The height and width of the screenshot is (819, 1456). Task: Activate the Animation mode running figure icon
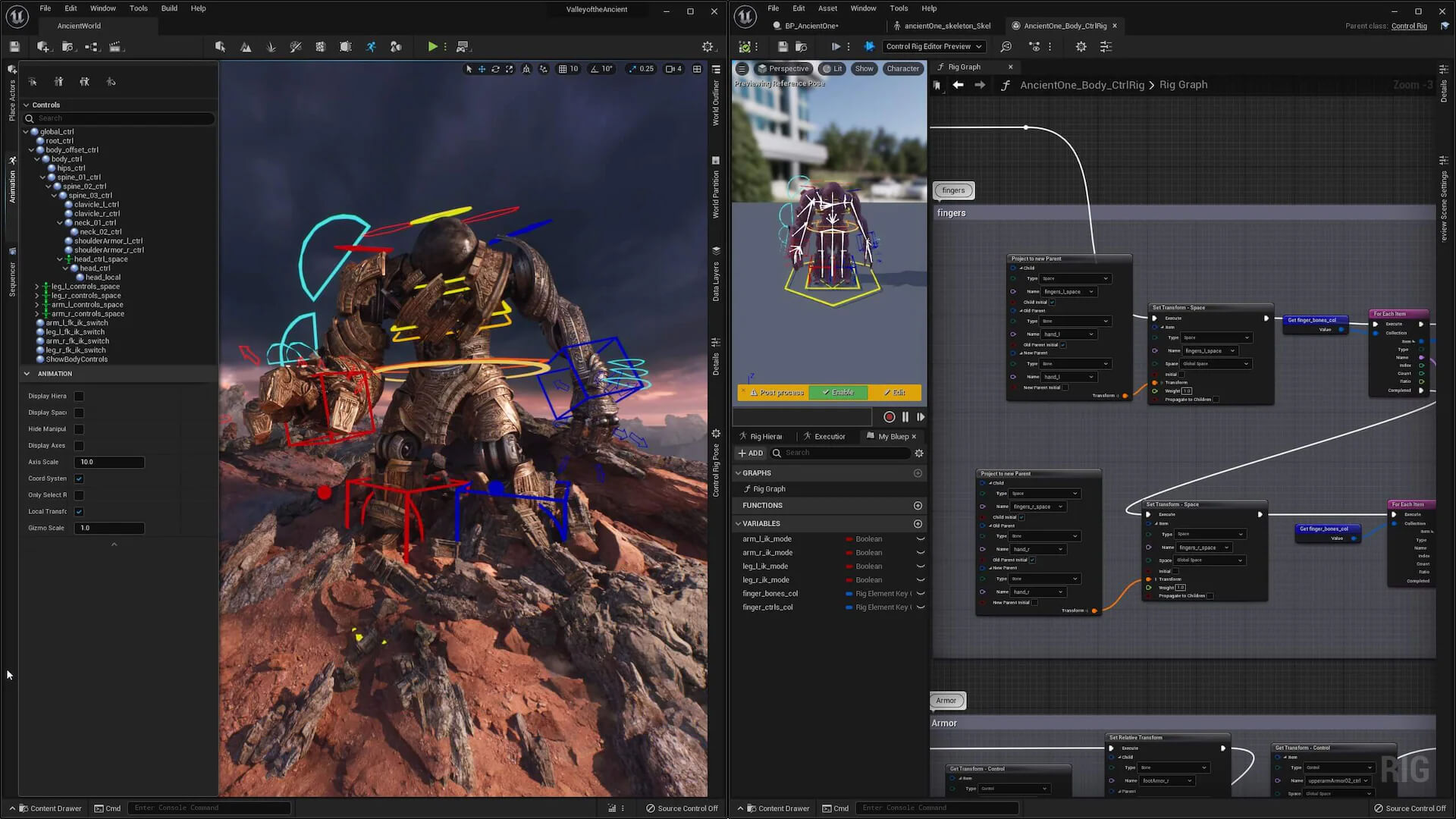tap(371, 47)
